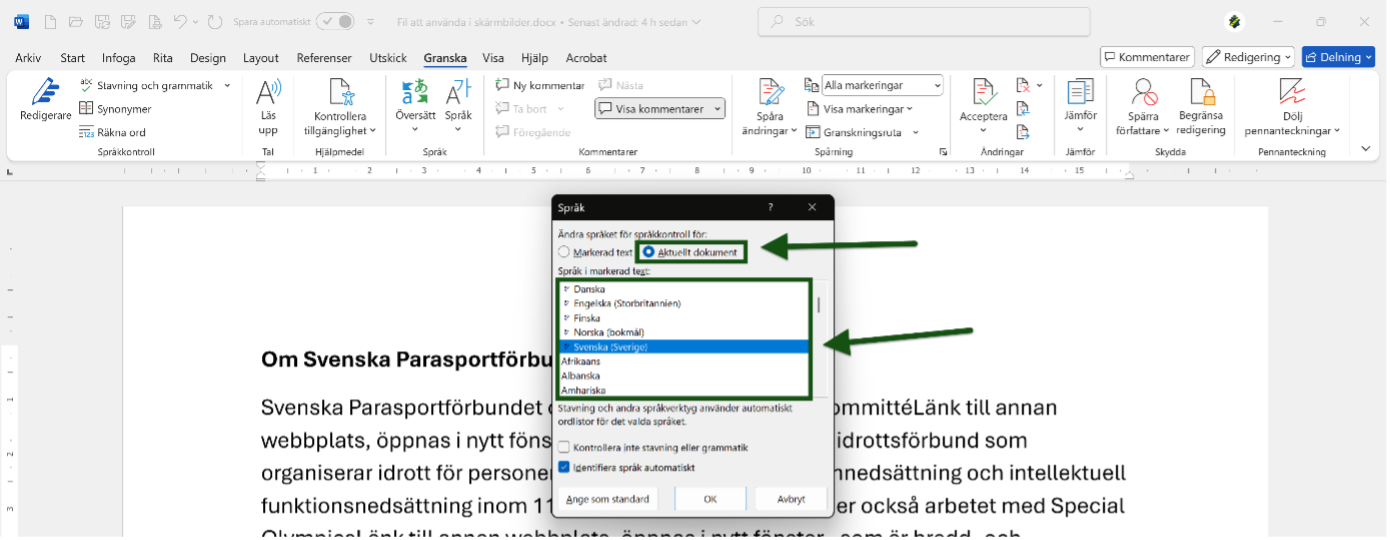1390x540 pixels.
Task: Toggle the Spara automatiskt switch
Action: coord(335,21)
